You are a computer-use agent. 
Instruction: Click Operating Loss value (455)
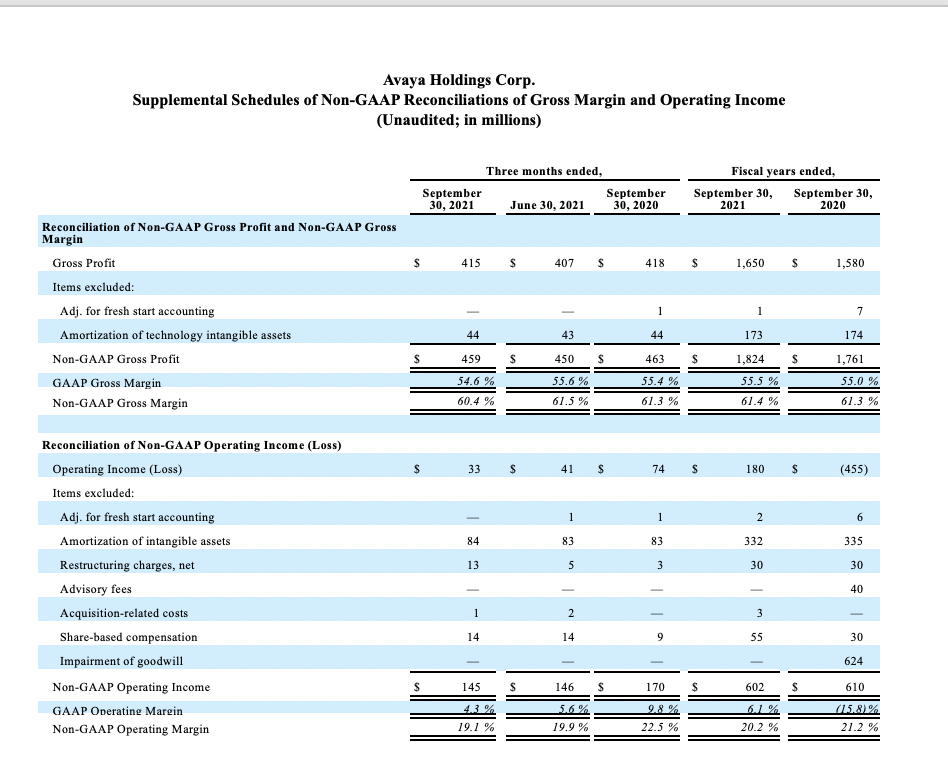pyautogui.click(x=854, y=469)
